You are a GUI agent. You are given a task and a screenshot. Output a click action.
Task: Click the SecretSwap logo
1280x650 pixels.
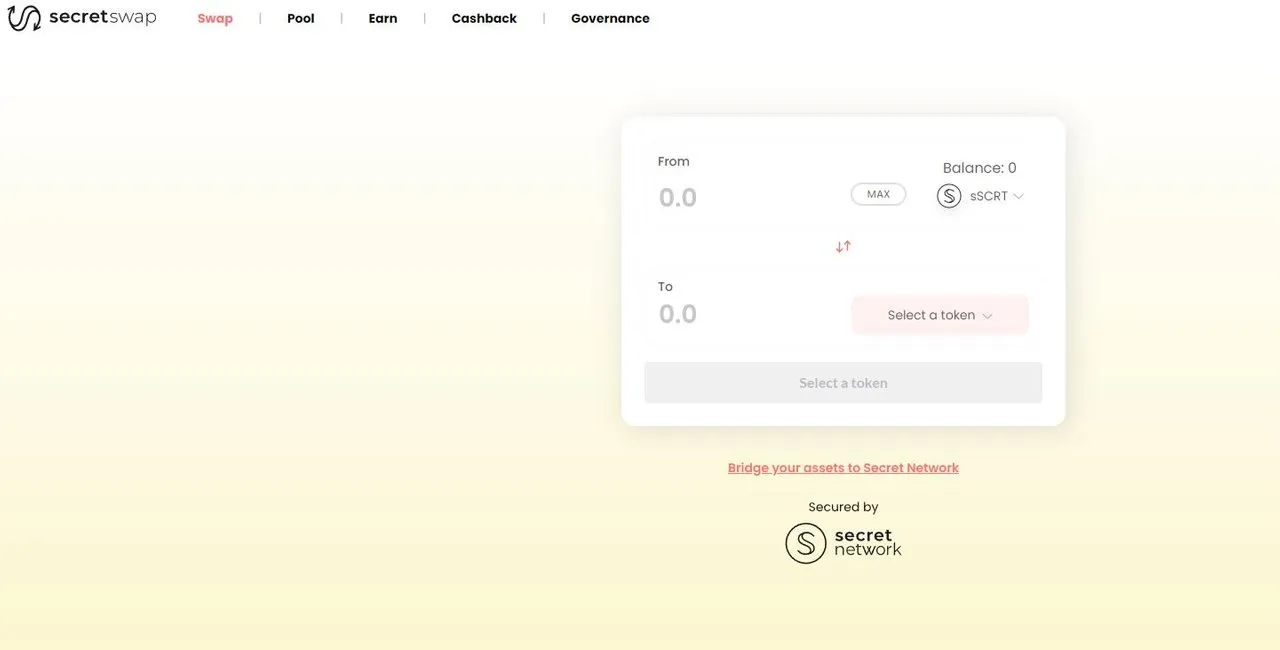coord(82,18)
